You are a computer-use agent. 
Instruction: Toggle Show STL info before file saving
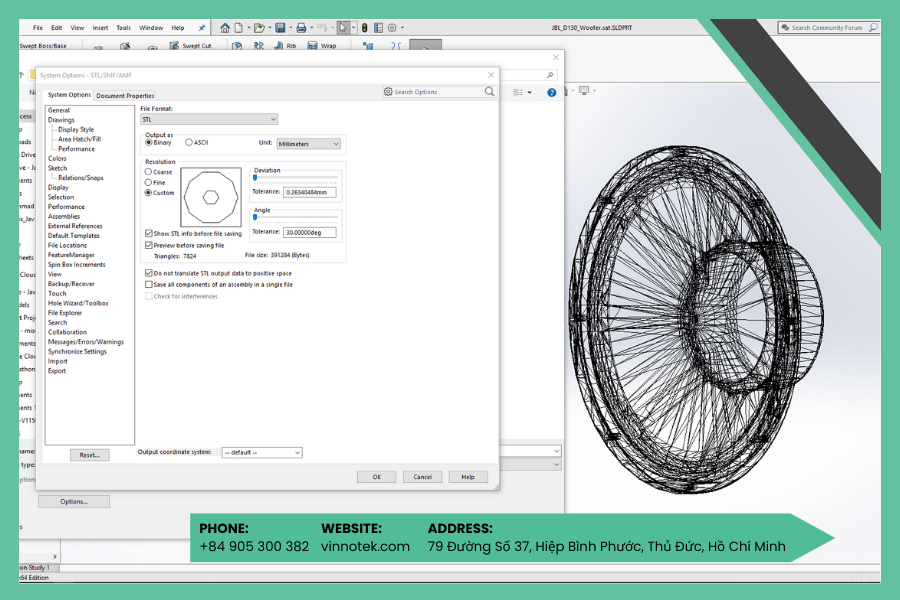tap(149, 234)
